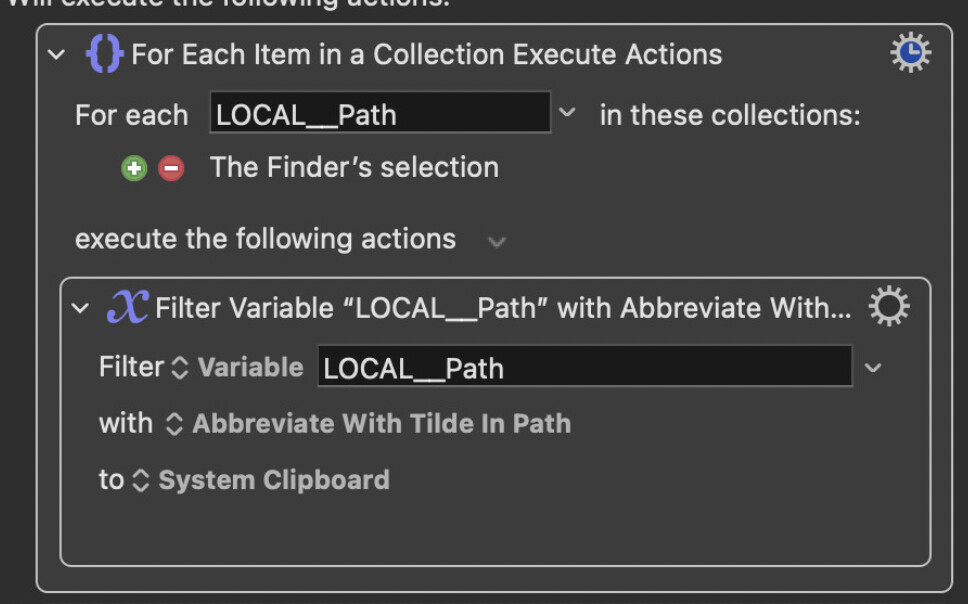Click the Filter Variable action's X icon
Screen dimensions: 968x604
click(x=127, y=307)
